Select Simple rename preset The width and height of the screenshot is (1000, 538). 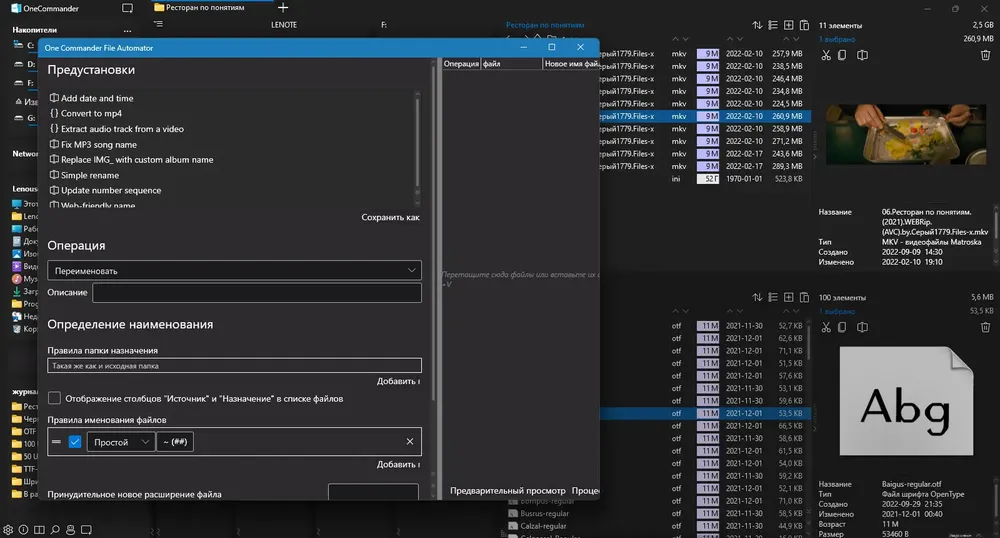pos(89,175)
